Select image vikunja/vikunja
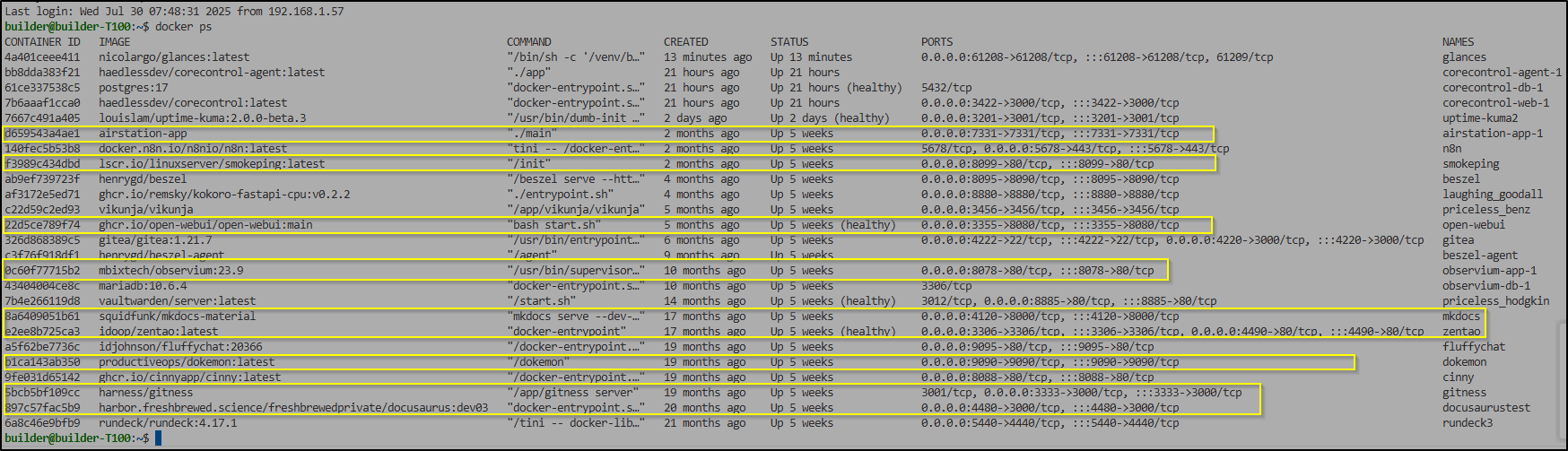 click(x=146, y=210)
